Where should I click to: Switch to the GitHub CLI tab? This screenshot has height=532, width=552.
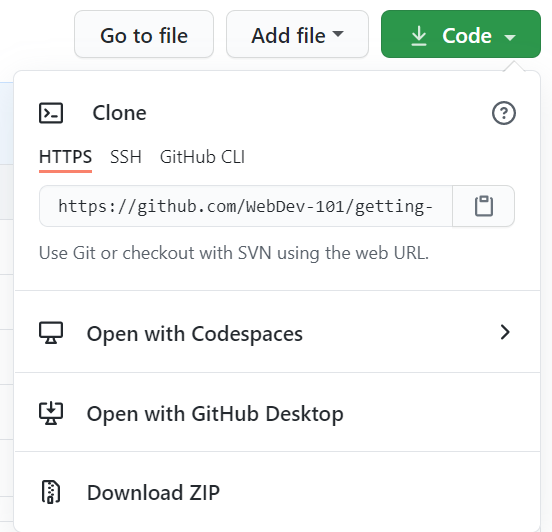(202, 157)
